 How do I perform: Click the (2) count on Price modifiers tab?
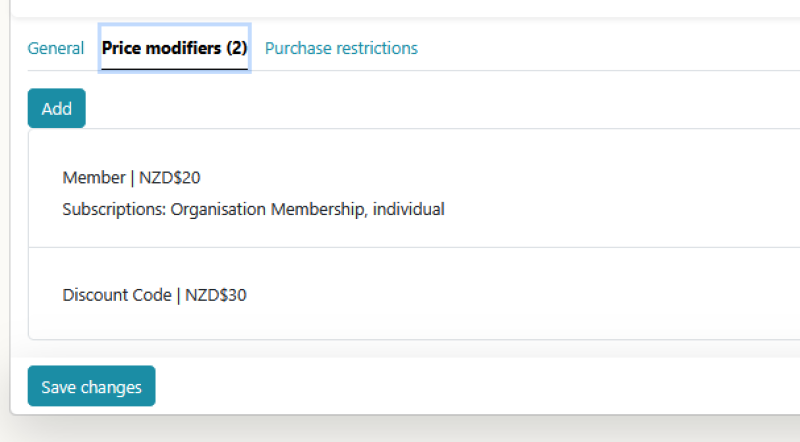pos(236,48)
